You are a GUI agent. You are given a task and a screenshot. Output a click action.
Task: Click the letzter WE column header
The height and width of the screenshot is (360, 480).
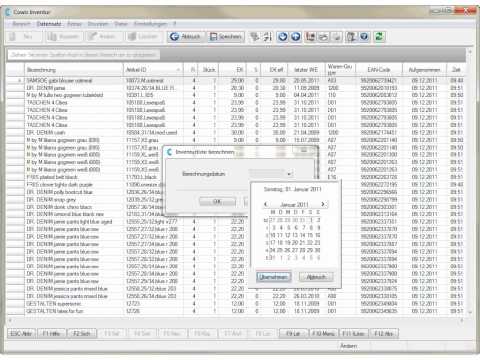(306, 70)
